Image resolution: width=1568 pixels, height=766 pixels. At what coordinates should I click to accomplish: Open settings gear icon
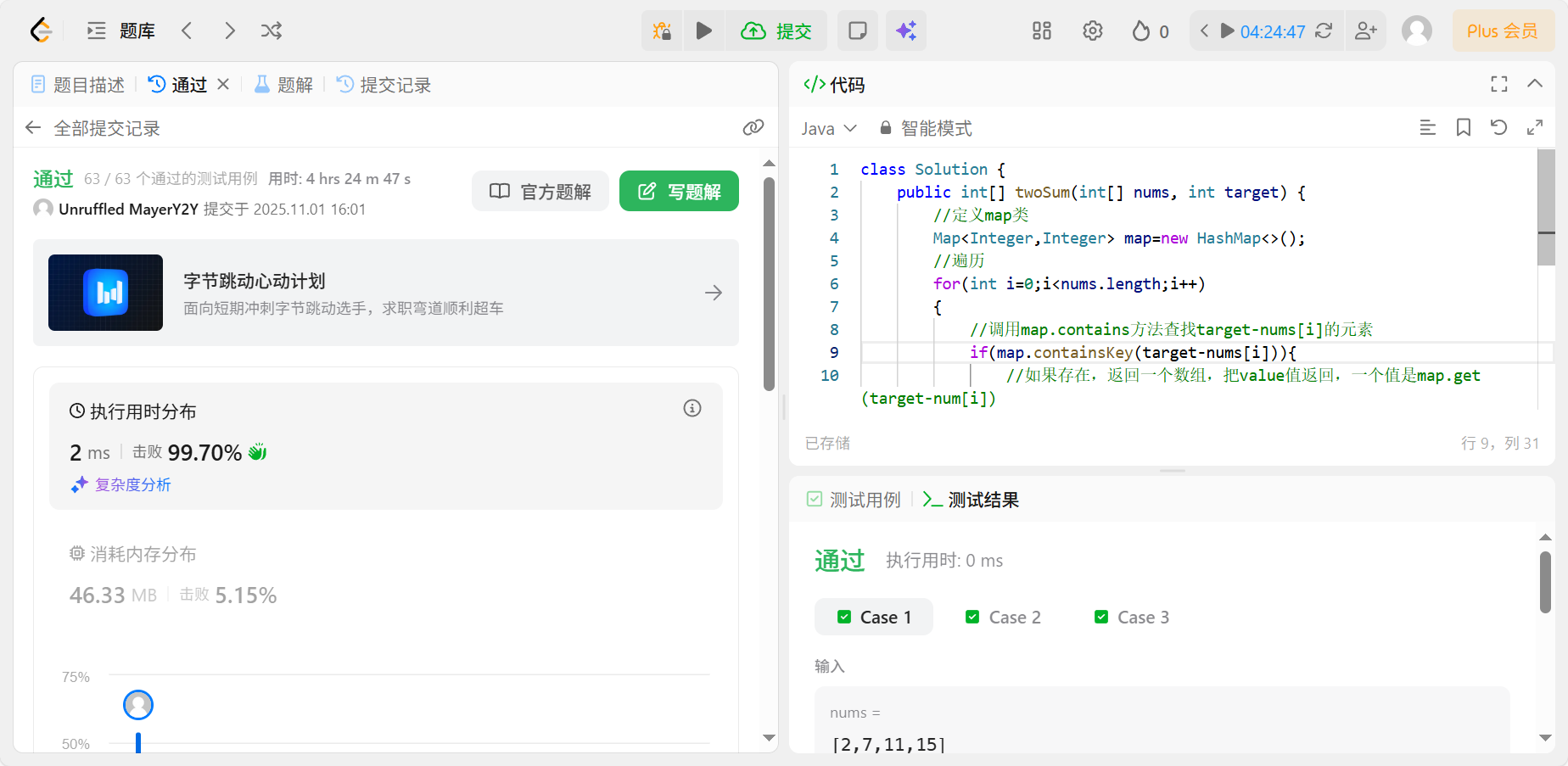(x=1093, y=31)
